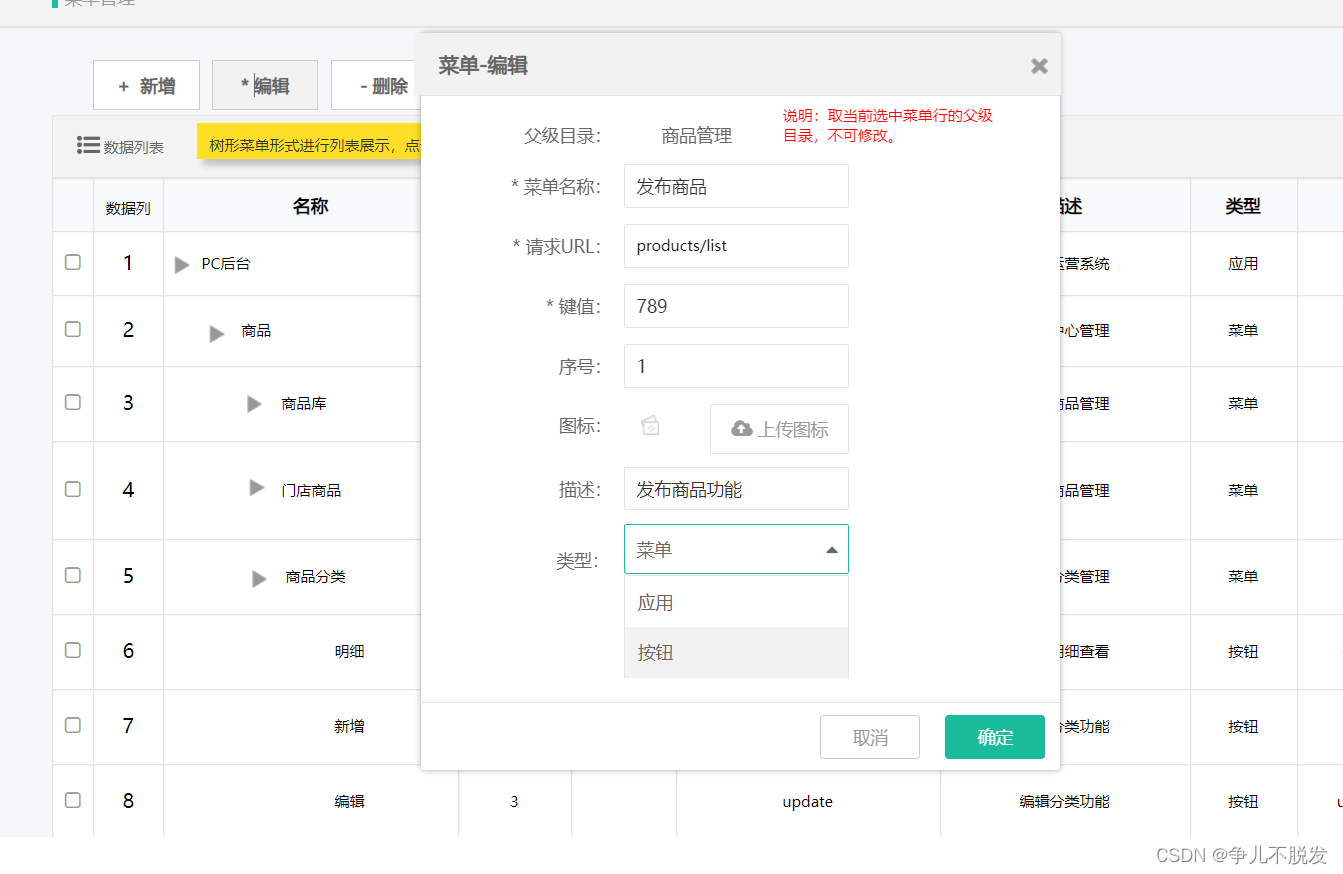
Task: Expand the 商品分类 tree node arrow
Action: coord(259,579)
